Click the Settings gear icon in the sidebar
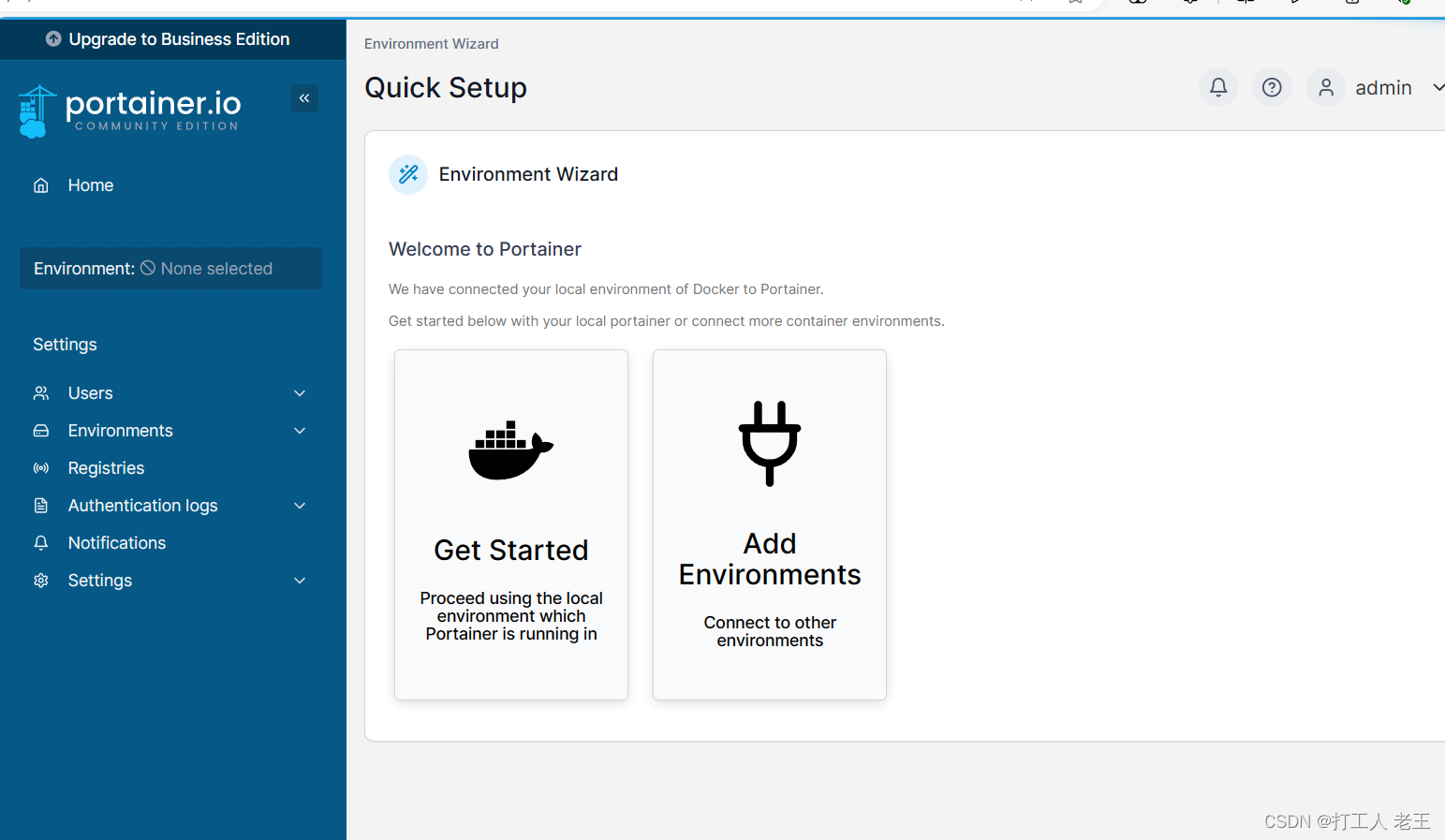Viewport: 1445px width, 840px height. pyautogui.click(x=41, y=581)
